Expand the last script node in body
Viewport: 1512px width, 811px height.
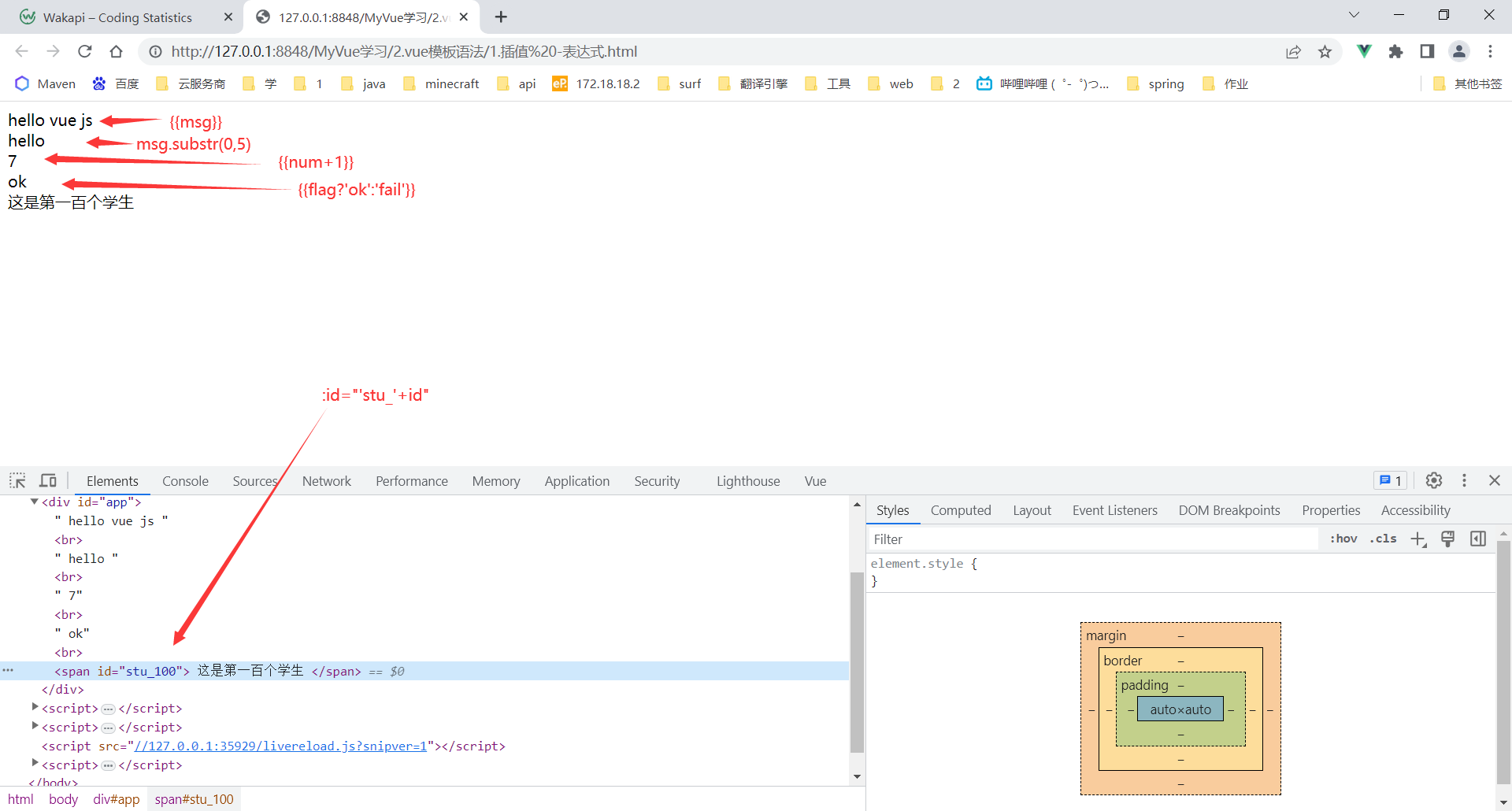pyautogui.click(x=34, y=763)
